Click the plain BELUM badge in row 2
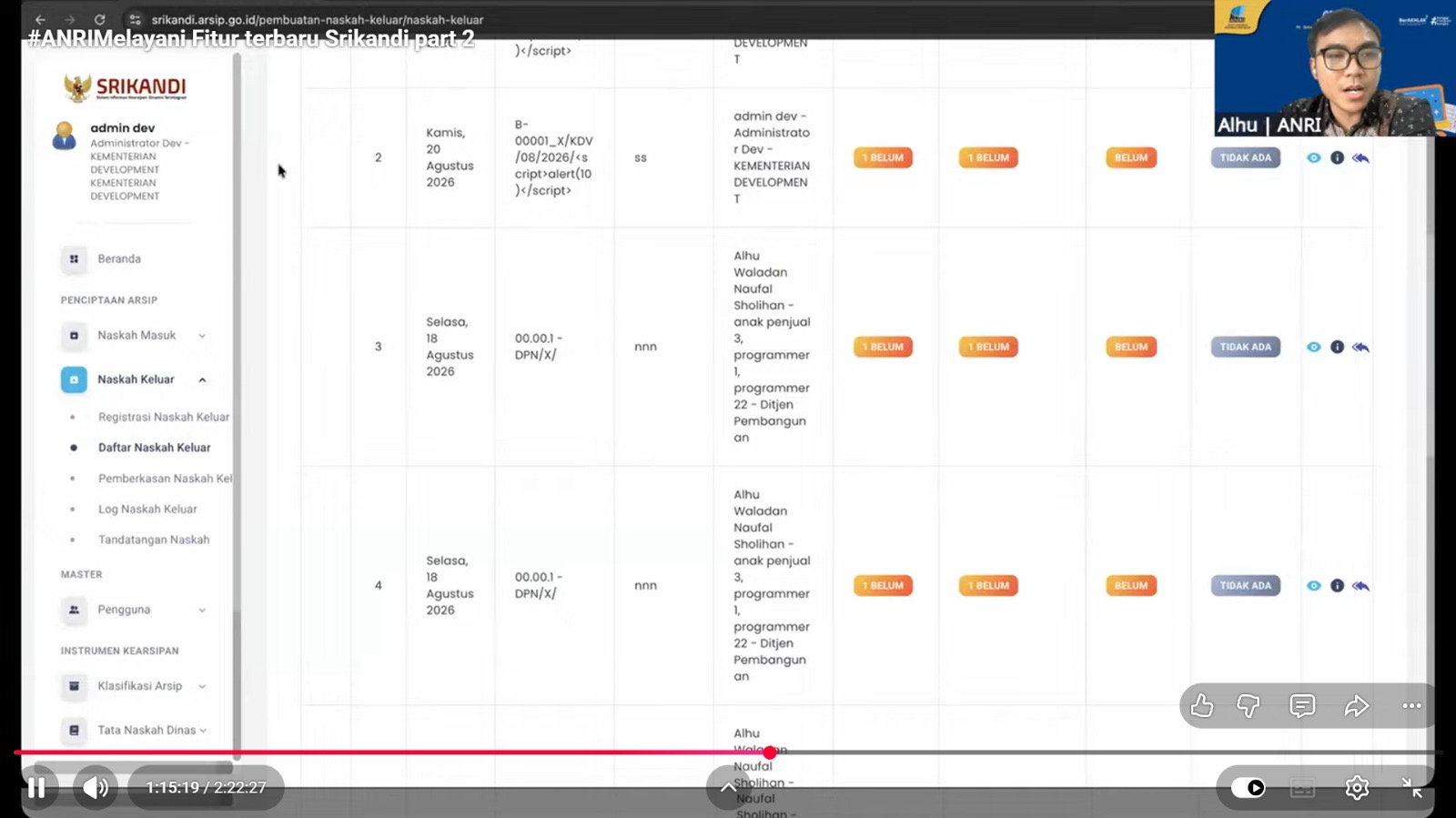 tap(1131, 157)
